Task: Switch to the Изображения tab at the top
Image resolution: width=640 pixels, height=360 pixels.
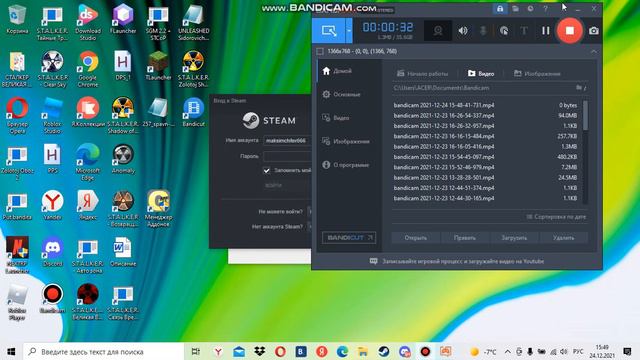Action: pos(537,73)
